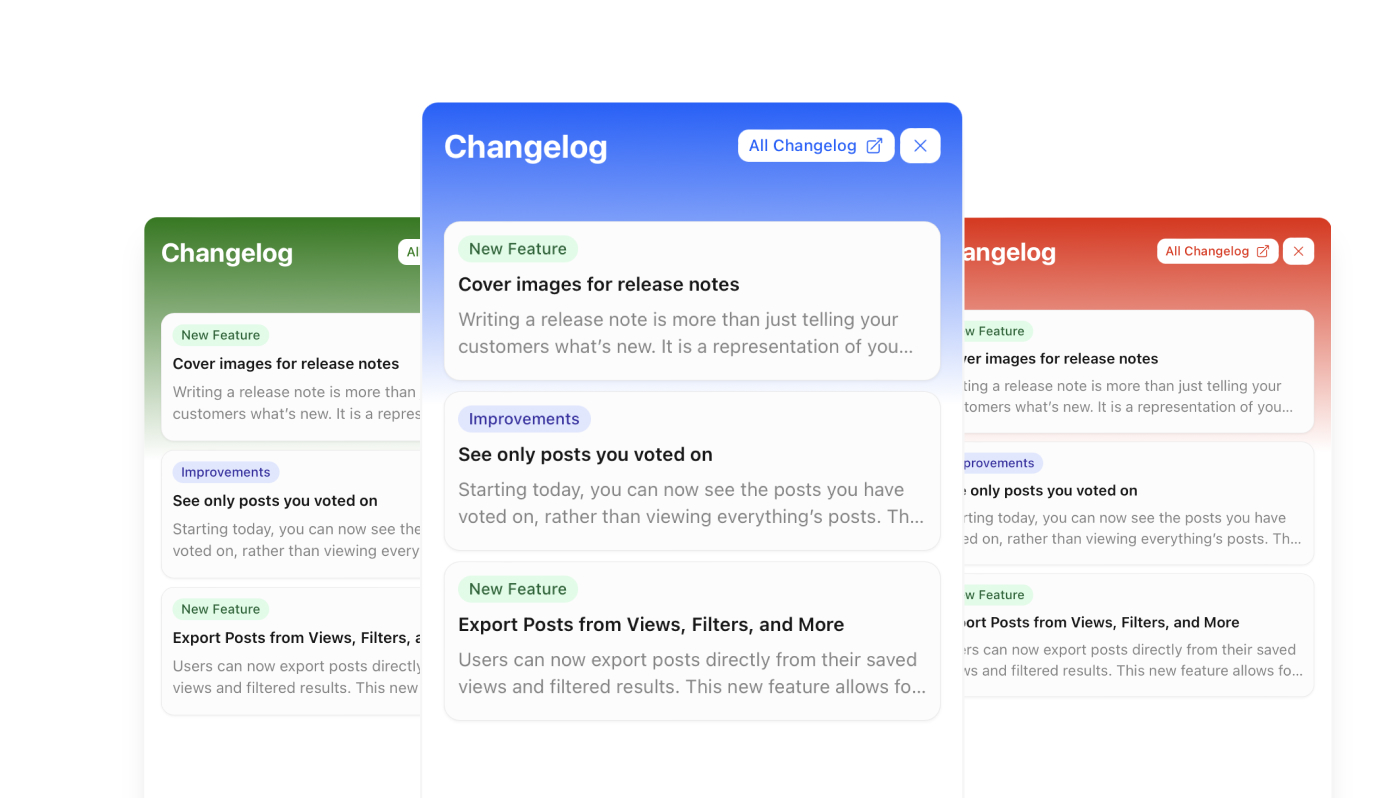The image size is (1383, 798).
Task: Click the X icon on the blue Changelog popup
Action: point(919,145)
